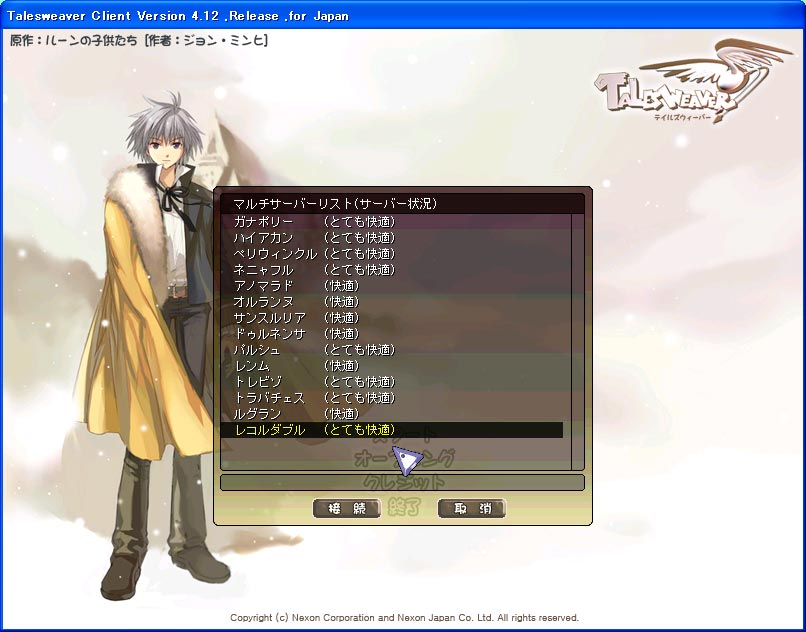Choose the レンム server
The image size is (806, 632).
[x=392, y=366]
